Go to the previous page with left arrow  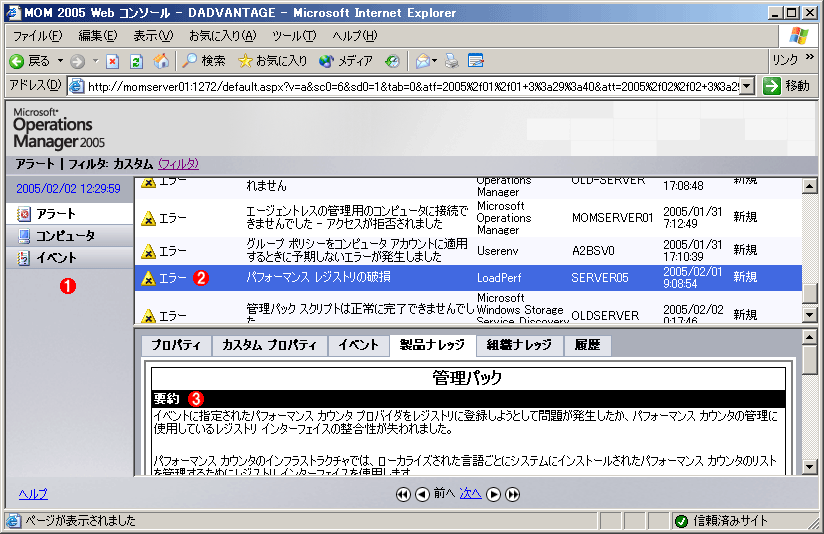422,495
